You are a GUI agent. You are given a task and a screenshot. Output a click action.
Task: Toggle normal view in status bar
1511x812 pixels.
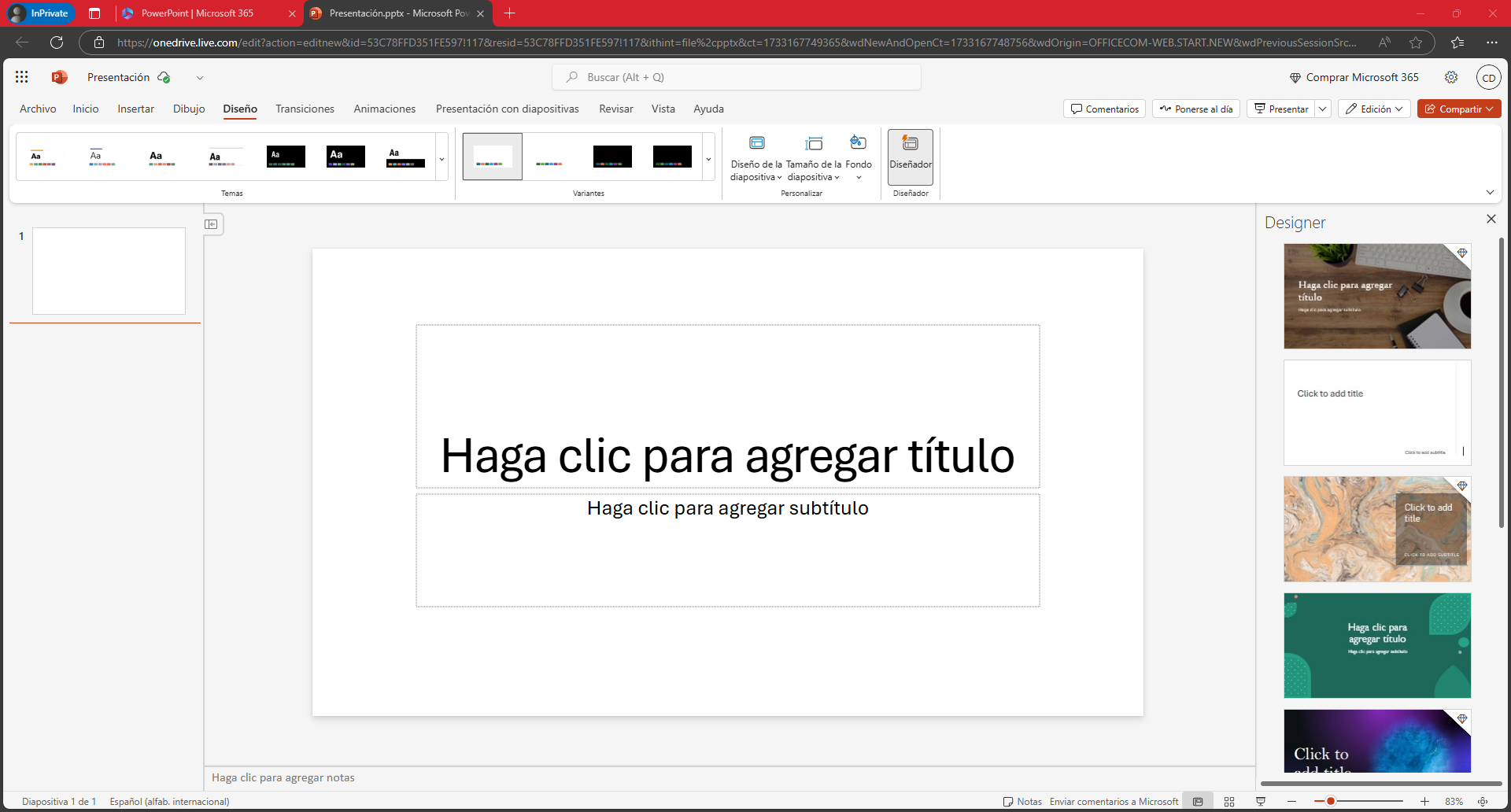click(1198, 802)
